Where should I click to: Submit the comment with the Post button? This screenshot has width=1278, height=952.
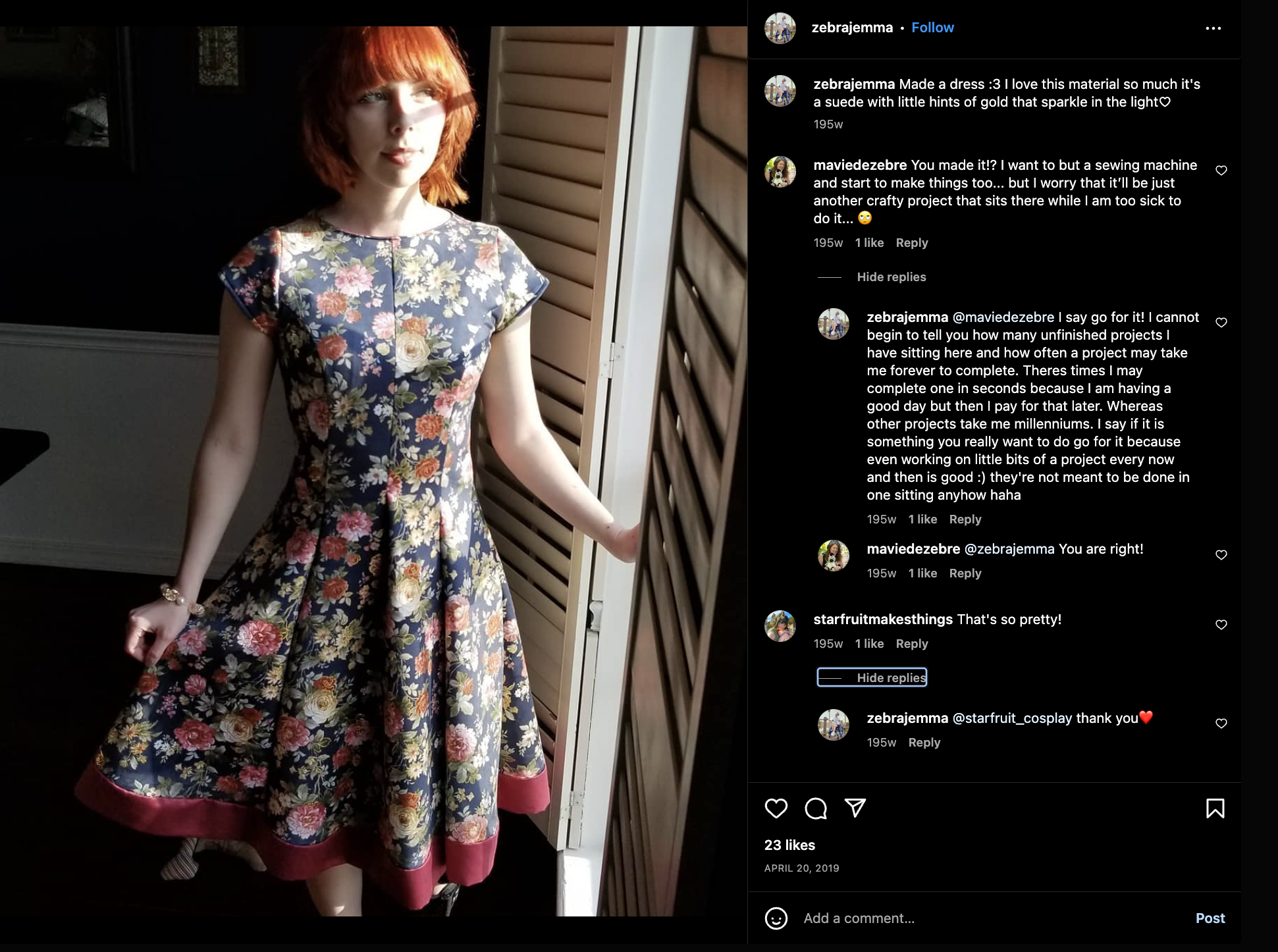(1210, 918)
